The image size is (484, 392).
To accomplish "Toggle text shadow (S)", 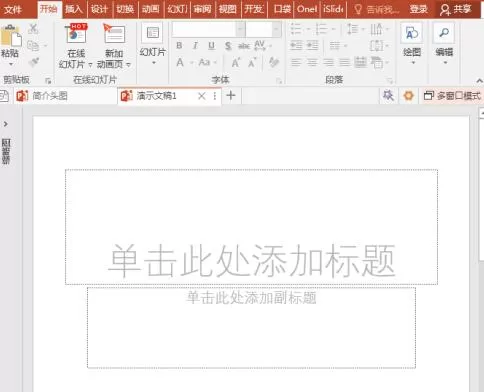I will [228, 46].
